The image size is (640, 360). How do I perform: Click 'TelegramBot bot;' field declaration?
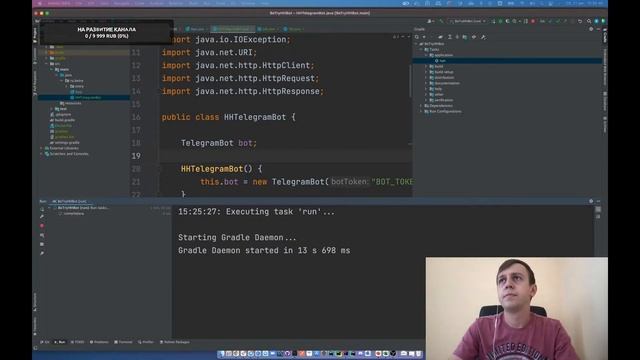(219, 143)
